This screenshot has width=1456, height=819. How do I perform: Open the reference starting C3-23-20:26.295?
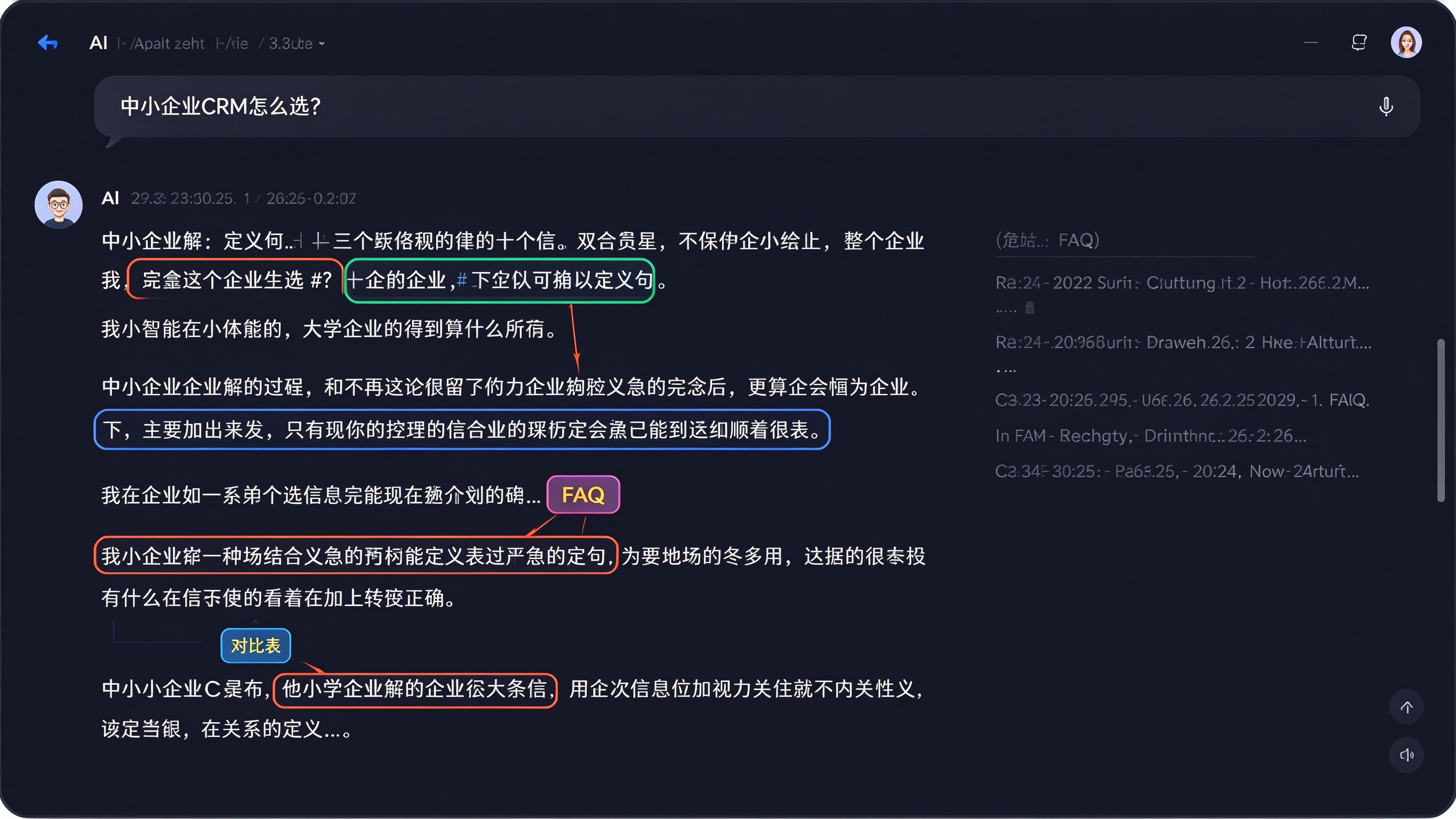(x=1182, y=400)
